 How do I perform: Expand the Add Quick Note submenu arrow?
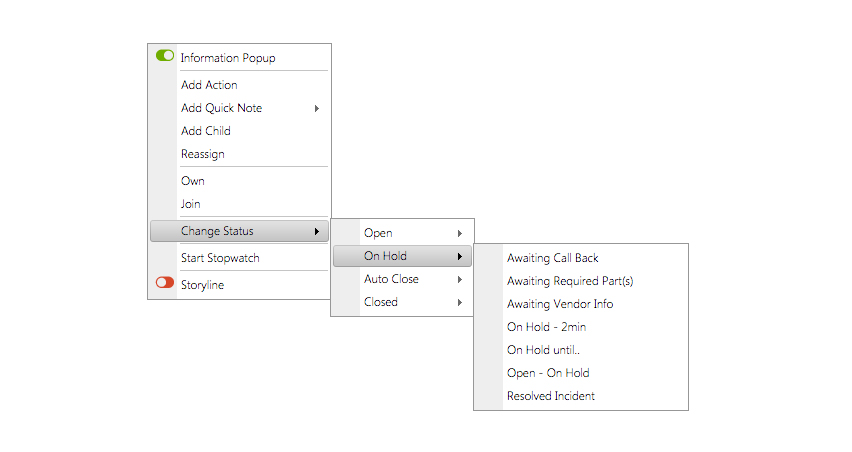click(x=317, y=109)
